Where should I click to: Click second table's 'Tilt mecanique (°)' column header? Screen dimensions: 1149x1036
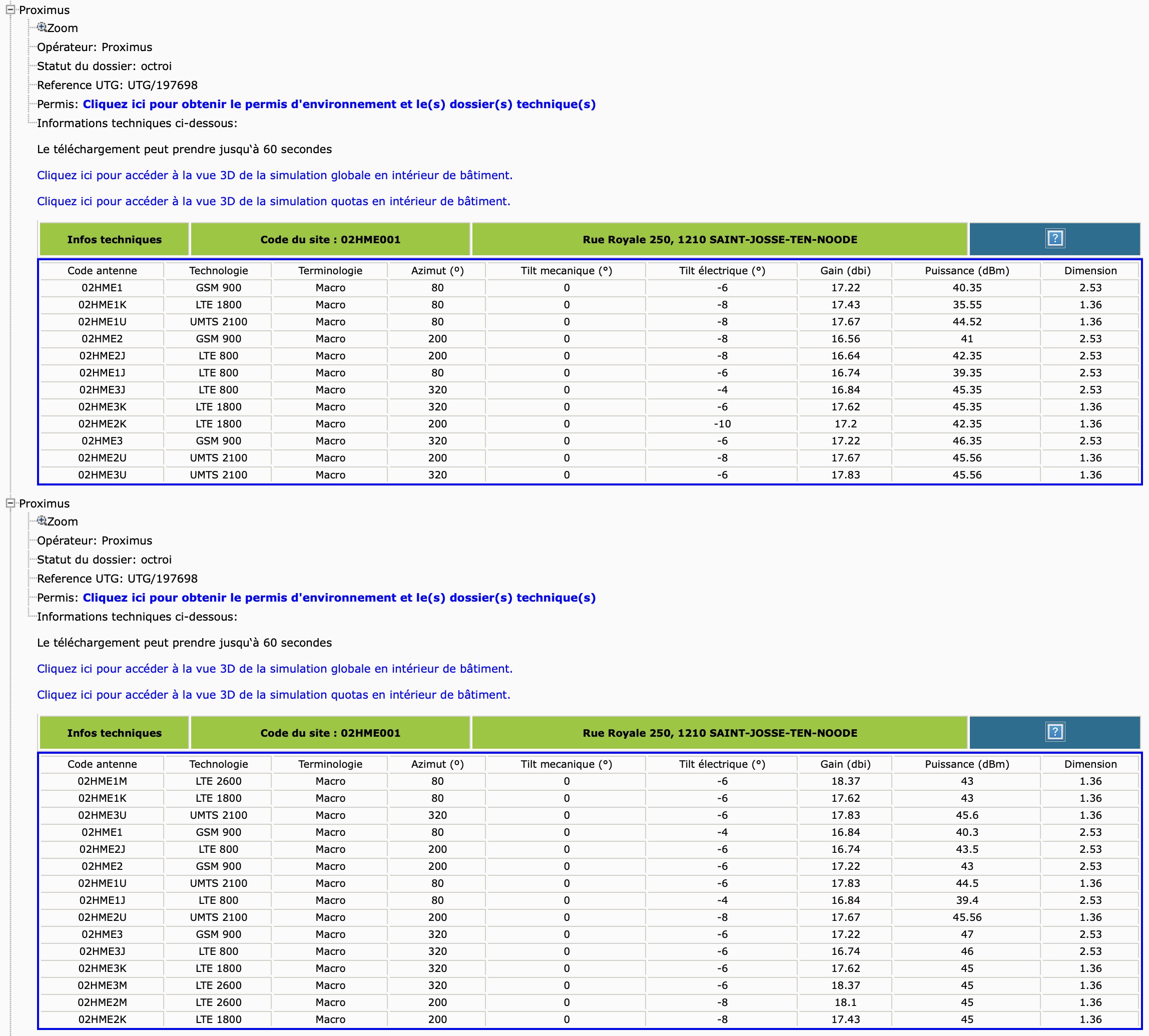(566, 764)
